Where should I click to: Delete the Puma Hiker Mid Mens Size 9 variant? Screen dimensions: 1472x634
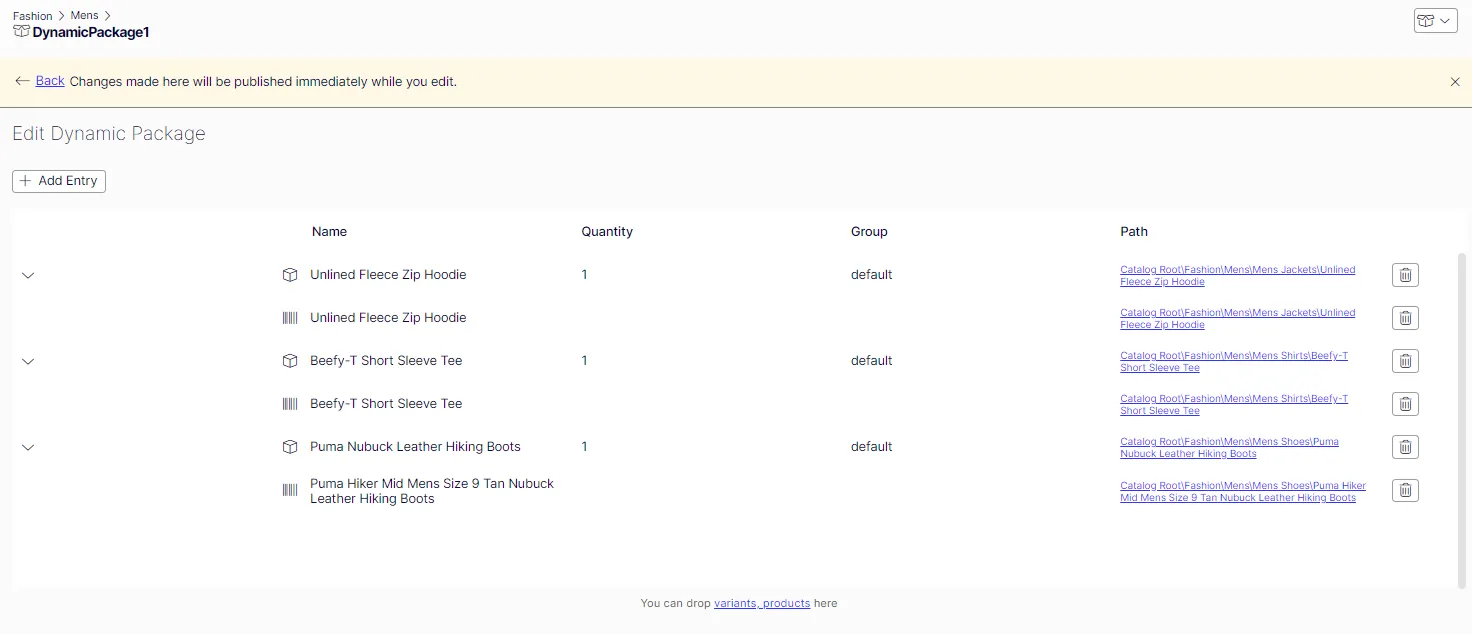[x=1405, y=490]
